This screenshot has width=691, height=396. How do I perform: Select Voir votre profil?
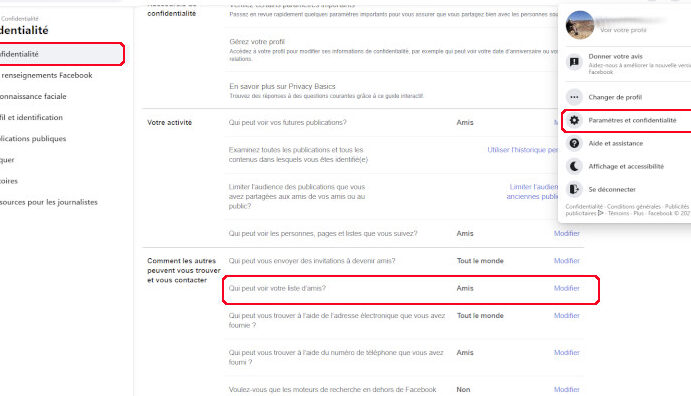pyautogui.click(x=623, y=30)
